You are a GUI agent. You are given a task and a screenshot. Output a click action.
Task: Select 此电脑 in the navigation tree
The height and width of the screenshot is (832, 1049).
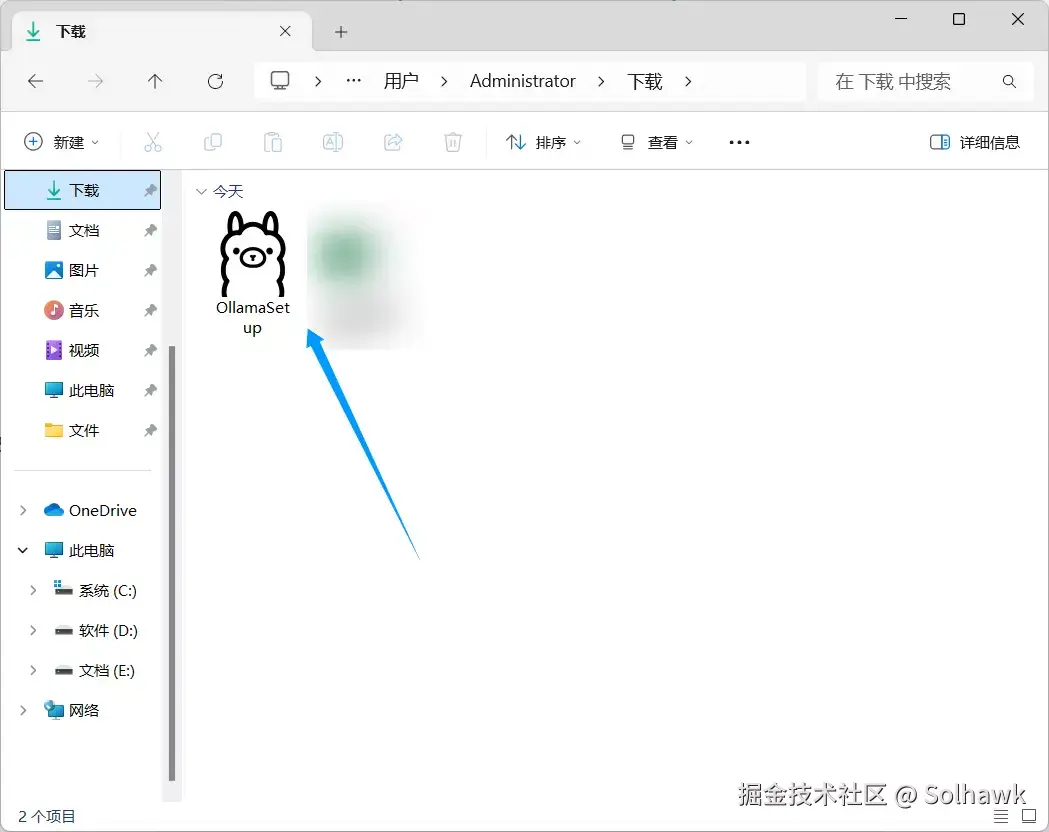tap(80, 550)
